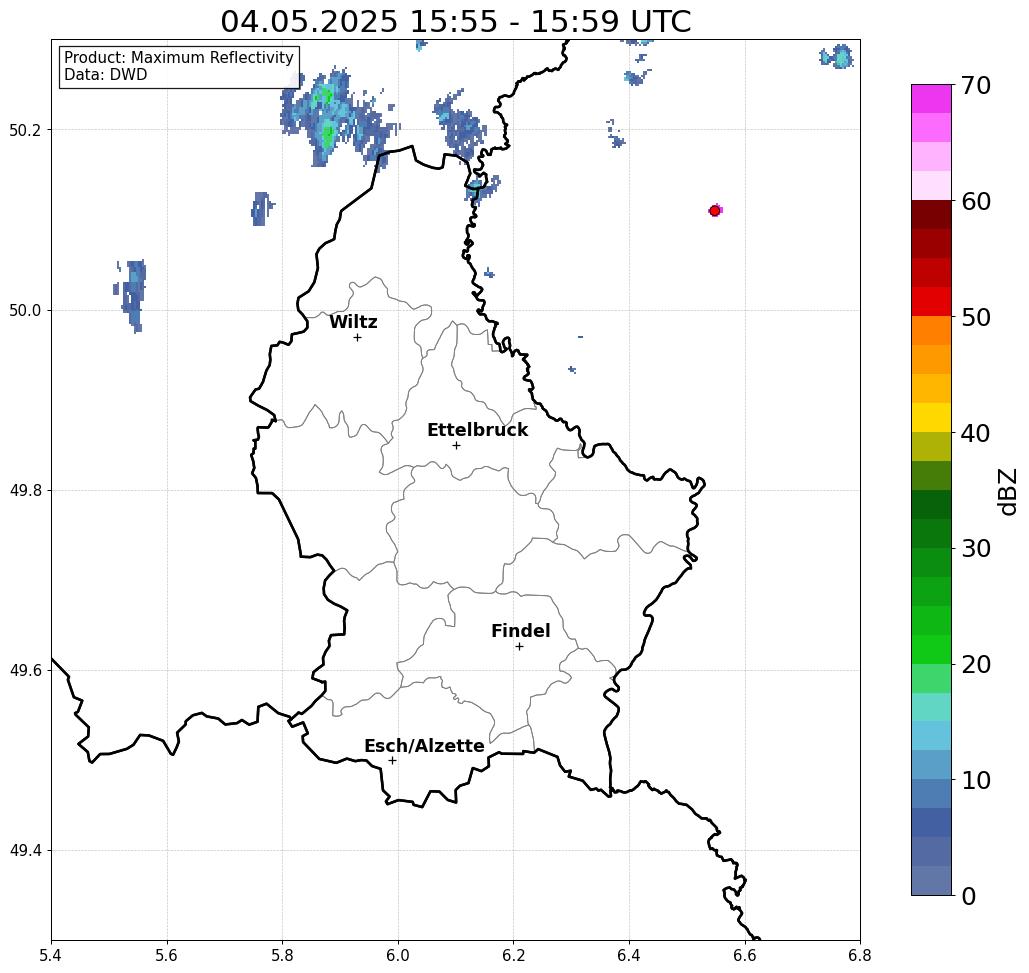Click the longitude 6.6 axis tick label

click(744, 955)
